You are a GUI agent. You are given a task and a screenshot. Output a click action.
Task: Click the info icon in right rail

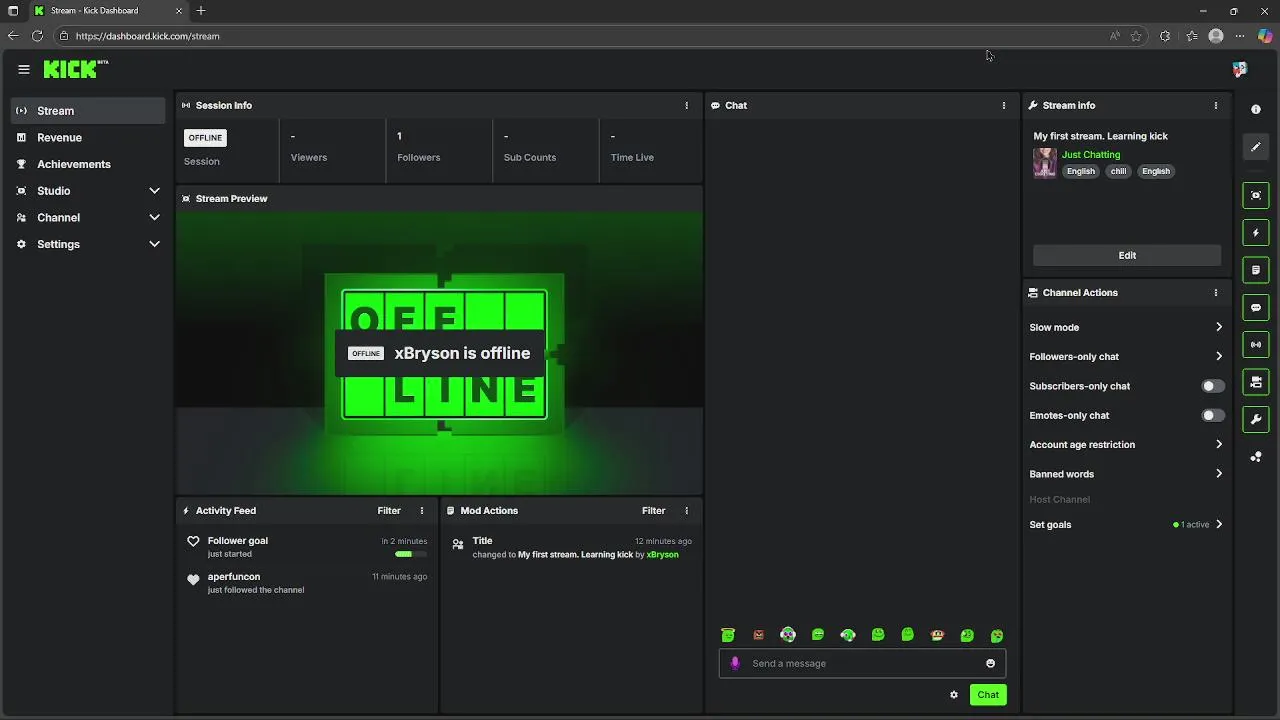point(1256,110)
